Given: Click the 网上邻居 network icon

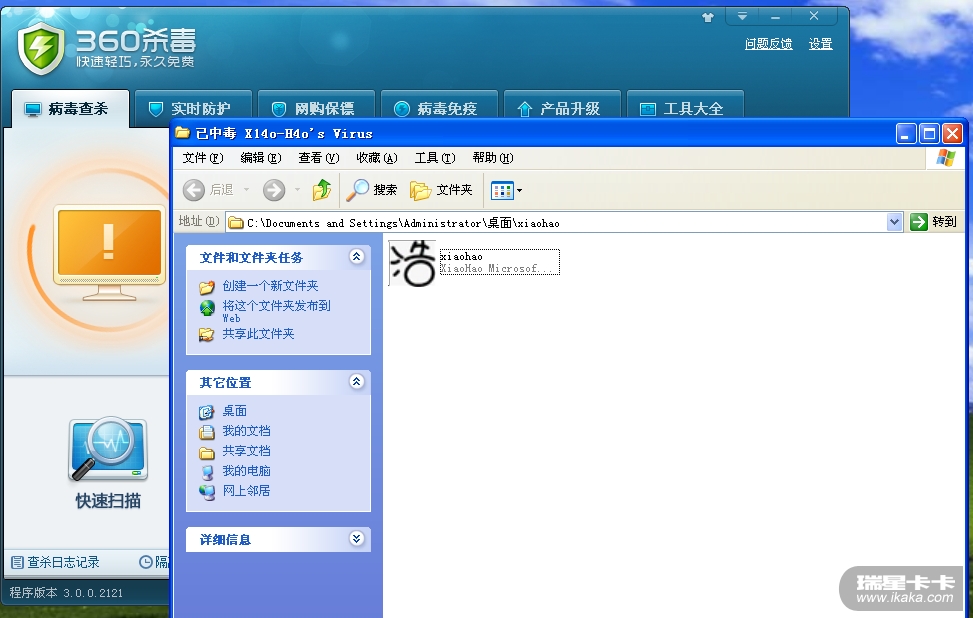Looking at the screenshot, I should click(x=207, y=492).
